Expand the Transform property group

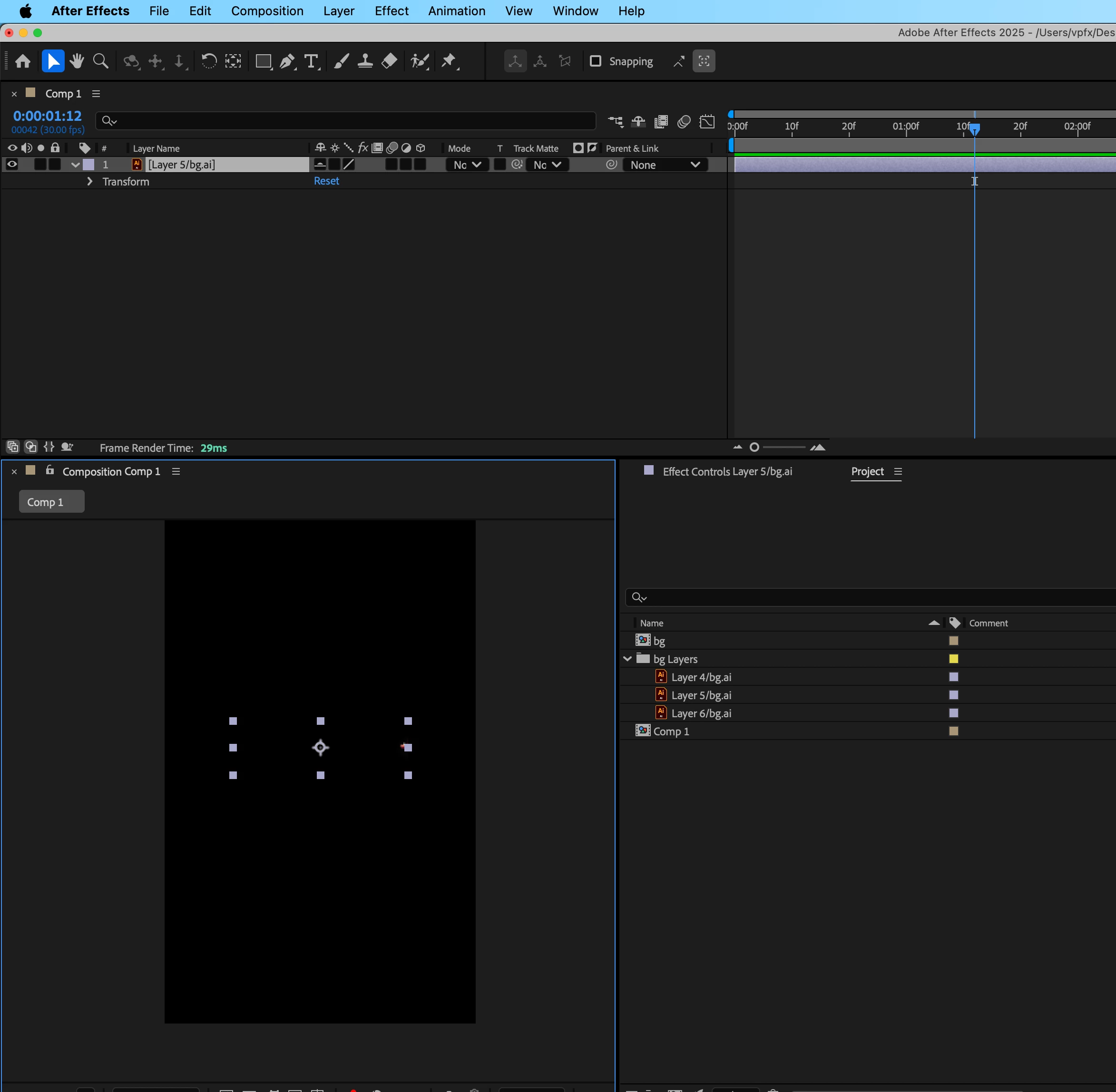89,181
